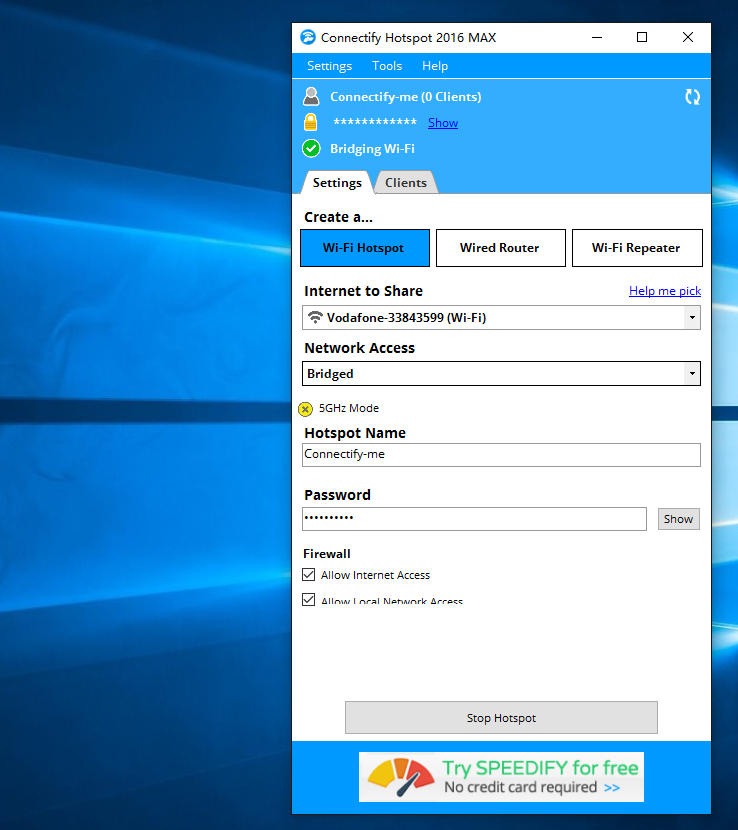Toggle Allow Local Network Access checkbox

click(309, 599)
